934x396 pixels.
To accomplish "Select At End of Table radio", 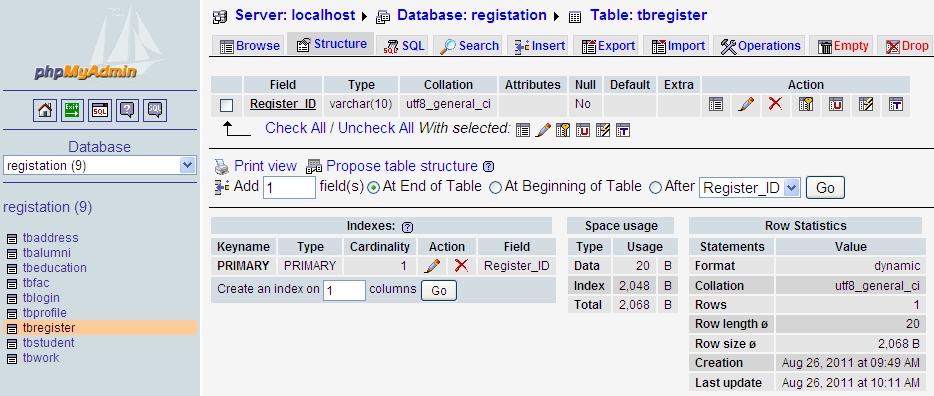I will click(373, 188).
